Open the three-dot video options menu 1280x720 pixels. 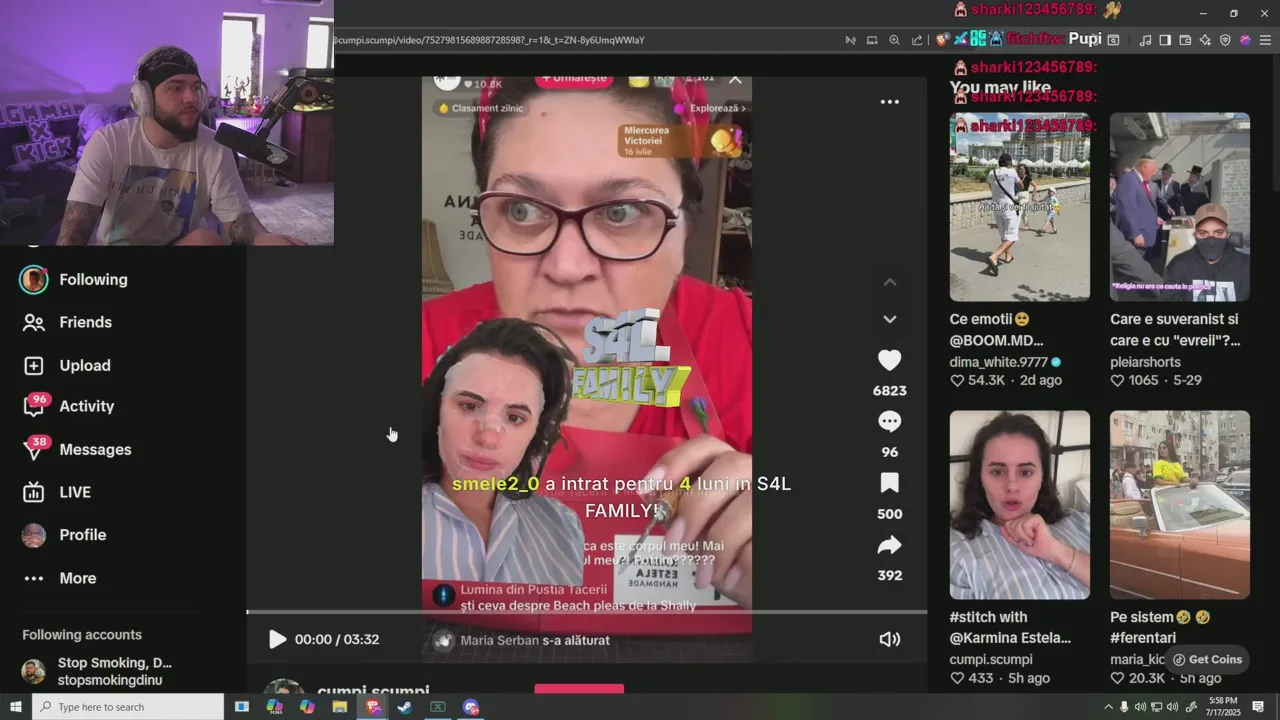pos(889,102)
